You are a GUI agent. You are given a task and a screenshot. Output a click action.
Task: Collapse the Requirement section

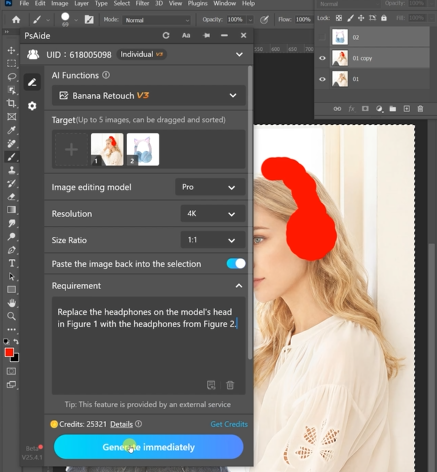(x=239, y=286)
